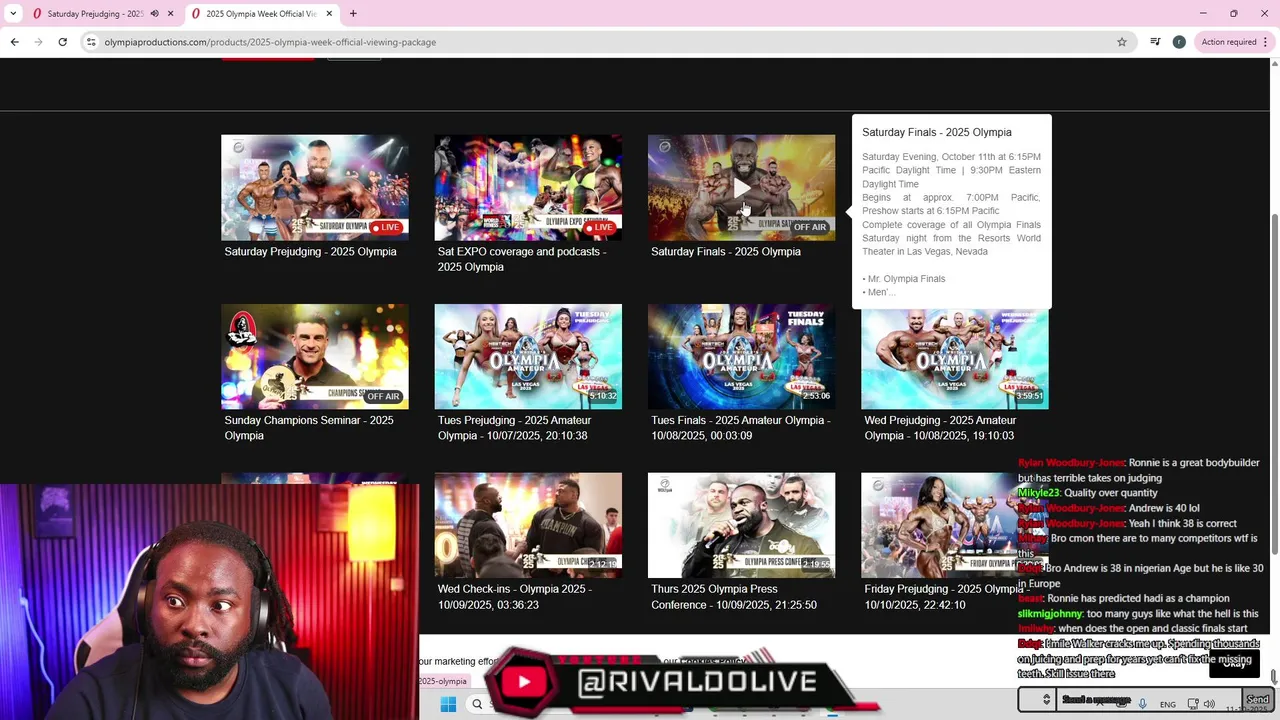Close the 2025 Olympia Week Official tab

(x=329, y=14)
